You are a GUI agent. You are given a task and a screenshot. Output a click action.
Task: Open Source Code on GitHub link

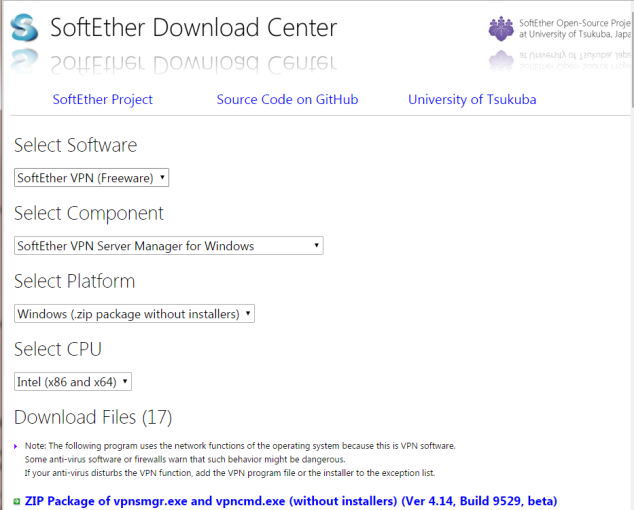point(287,99)
